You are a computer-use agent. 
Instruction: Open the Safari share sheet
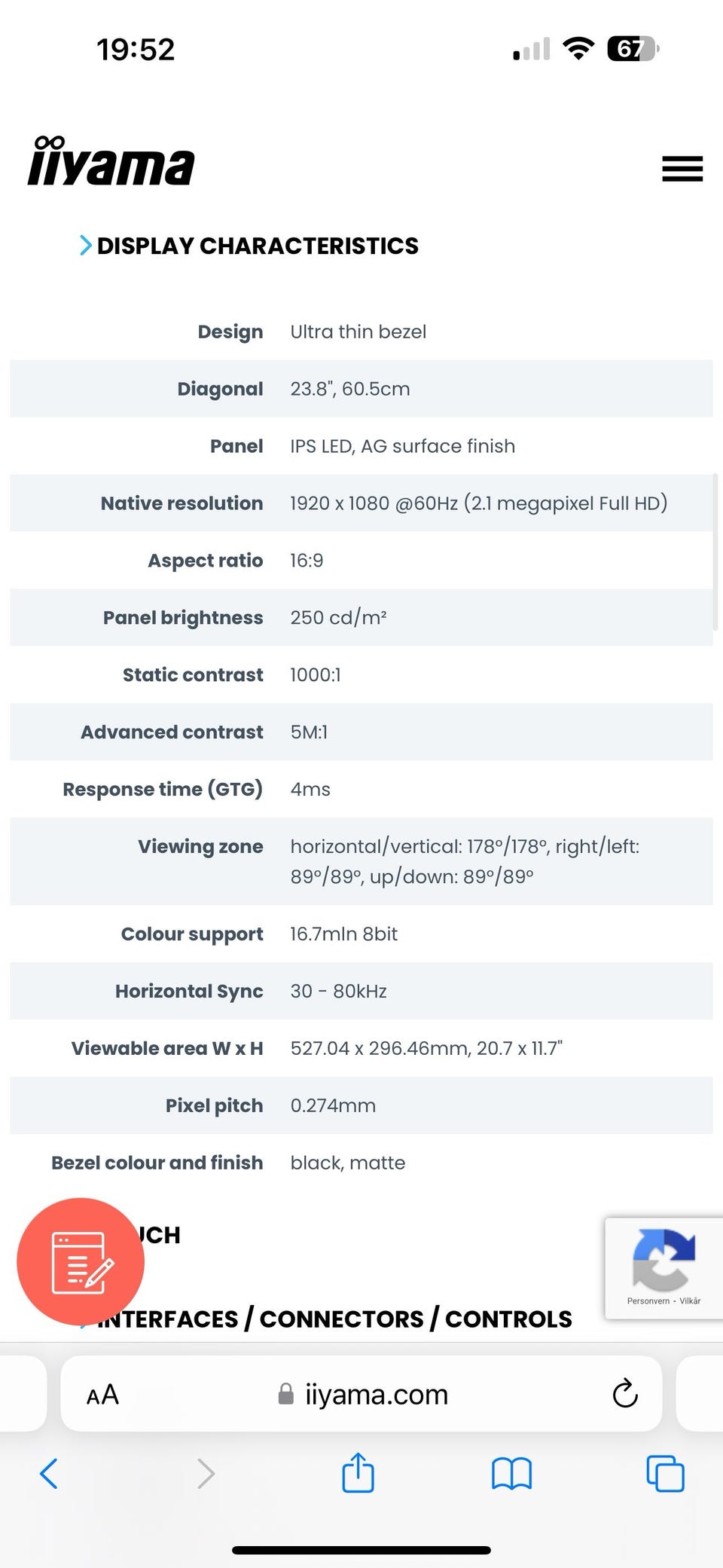pyautogui.click(x=358, y=1472)
